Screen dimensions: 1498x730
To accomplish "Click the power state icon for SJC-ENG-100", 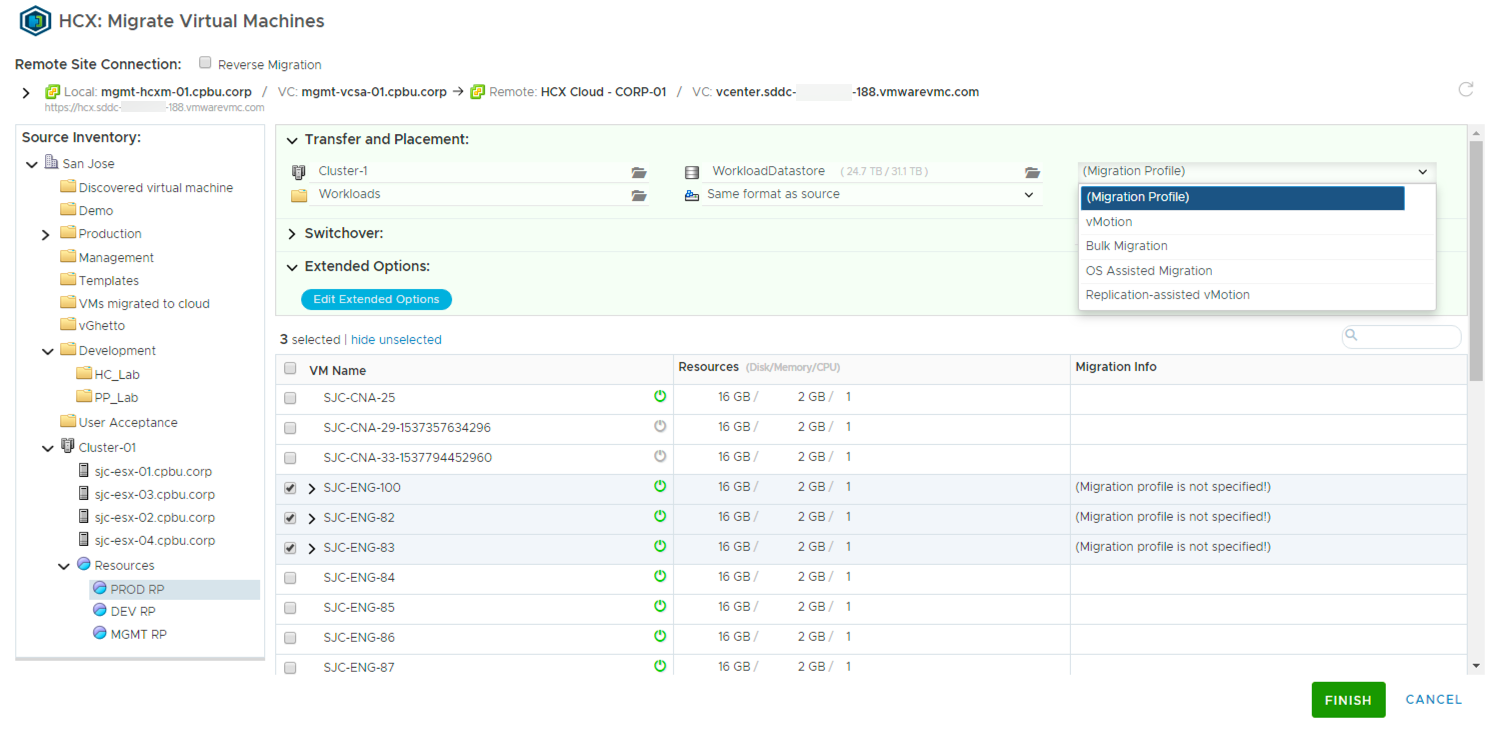I will click(660, 487).
